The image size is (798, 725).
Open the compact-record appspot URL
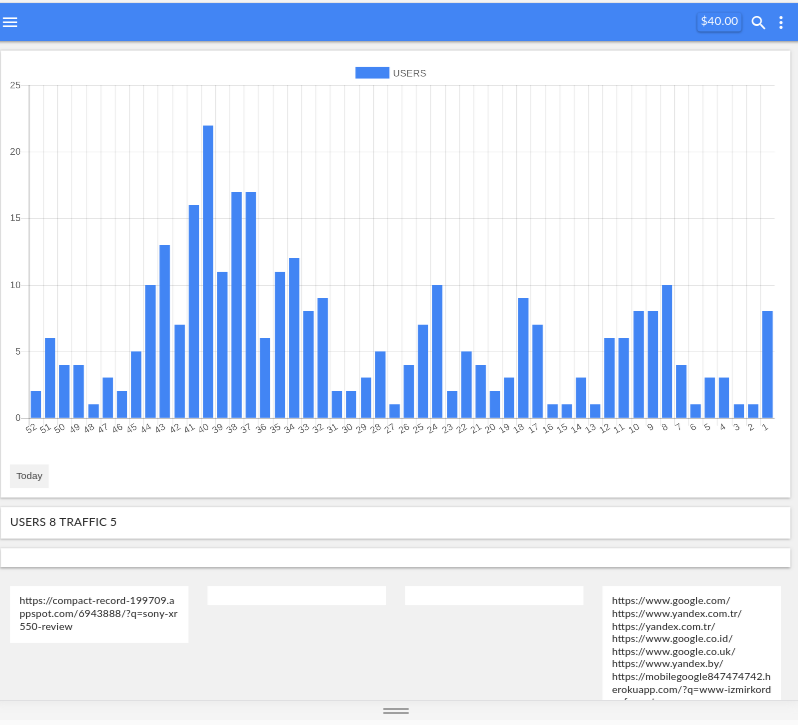[98, 613]
